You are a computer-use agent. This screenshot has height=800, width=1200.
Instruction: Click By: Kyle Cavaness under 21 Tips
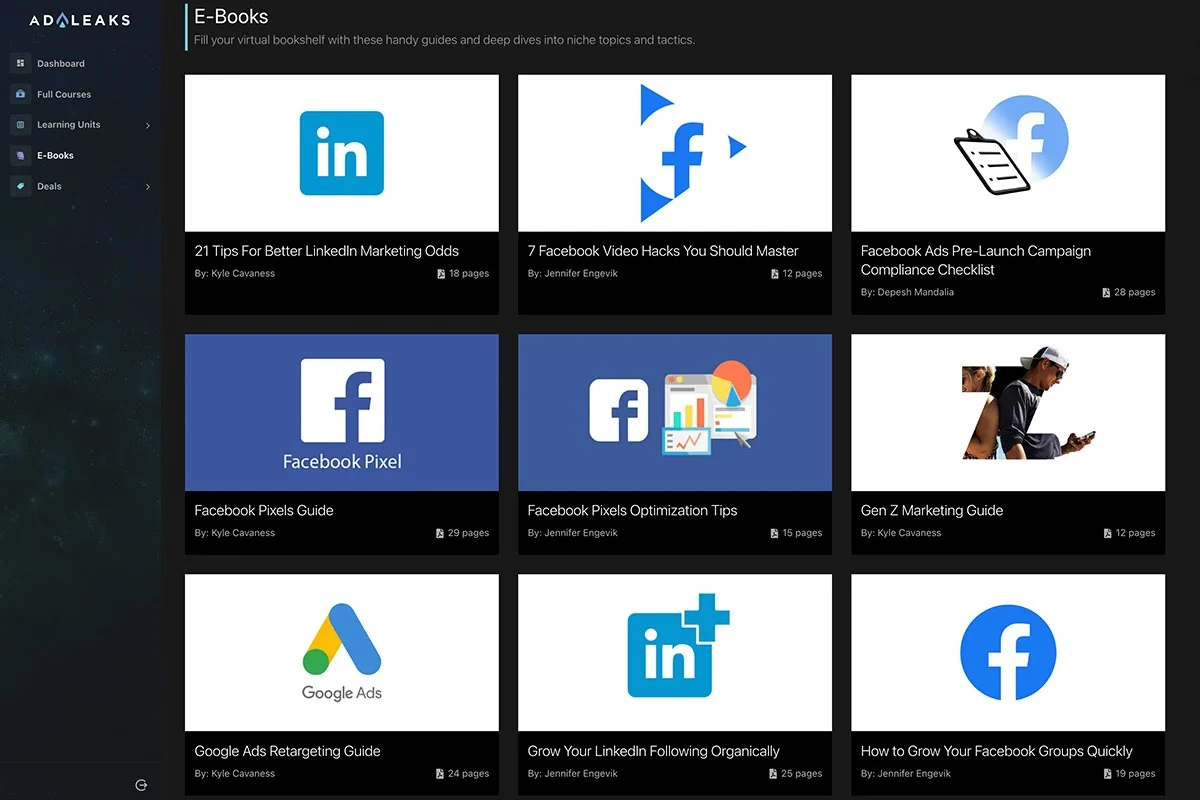pos(234,273)
